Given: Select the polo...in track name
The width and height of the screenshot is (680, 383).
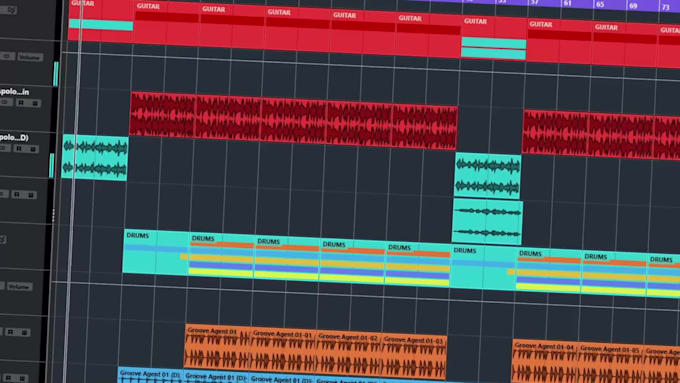Looking at the screenshot, I should click(14, 92).
